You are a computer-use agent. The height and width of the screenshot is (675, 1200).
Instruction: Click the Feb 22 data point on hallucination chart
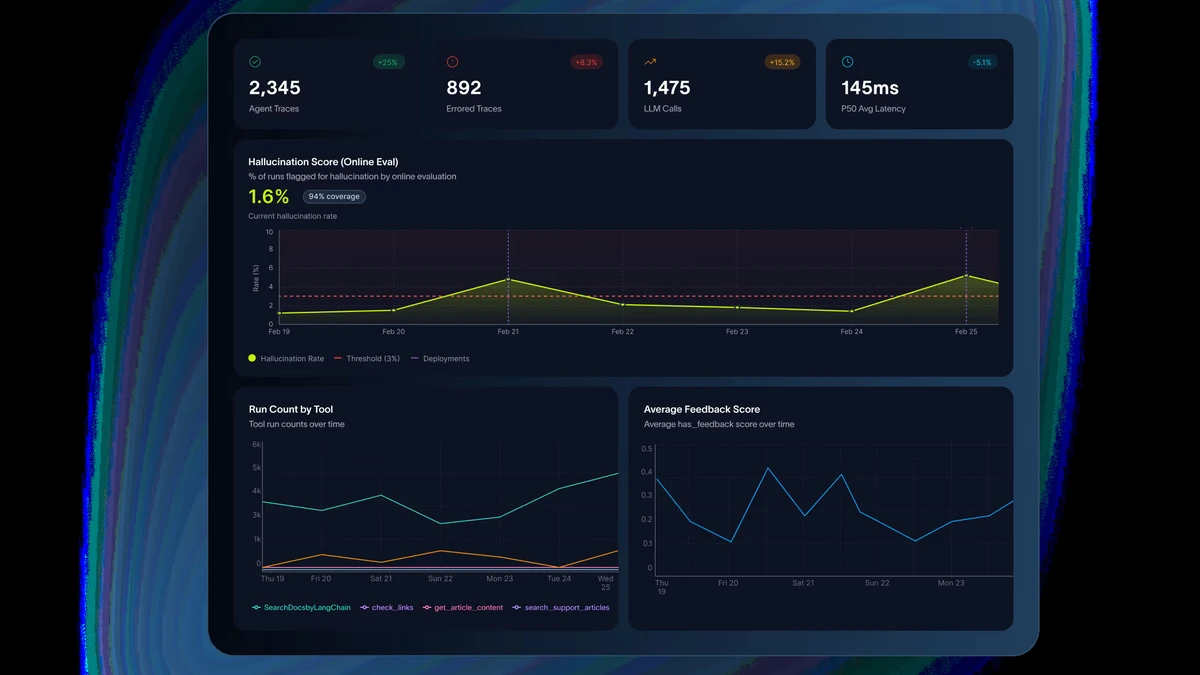point(622,304)
